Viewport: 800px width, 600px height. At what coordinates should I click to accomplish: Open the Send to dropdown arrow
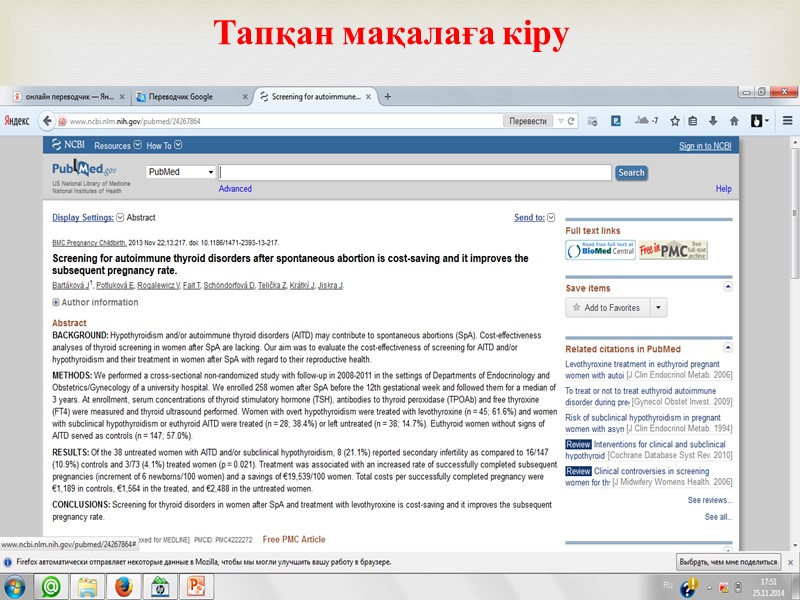[551, 217]
